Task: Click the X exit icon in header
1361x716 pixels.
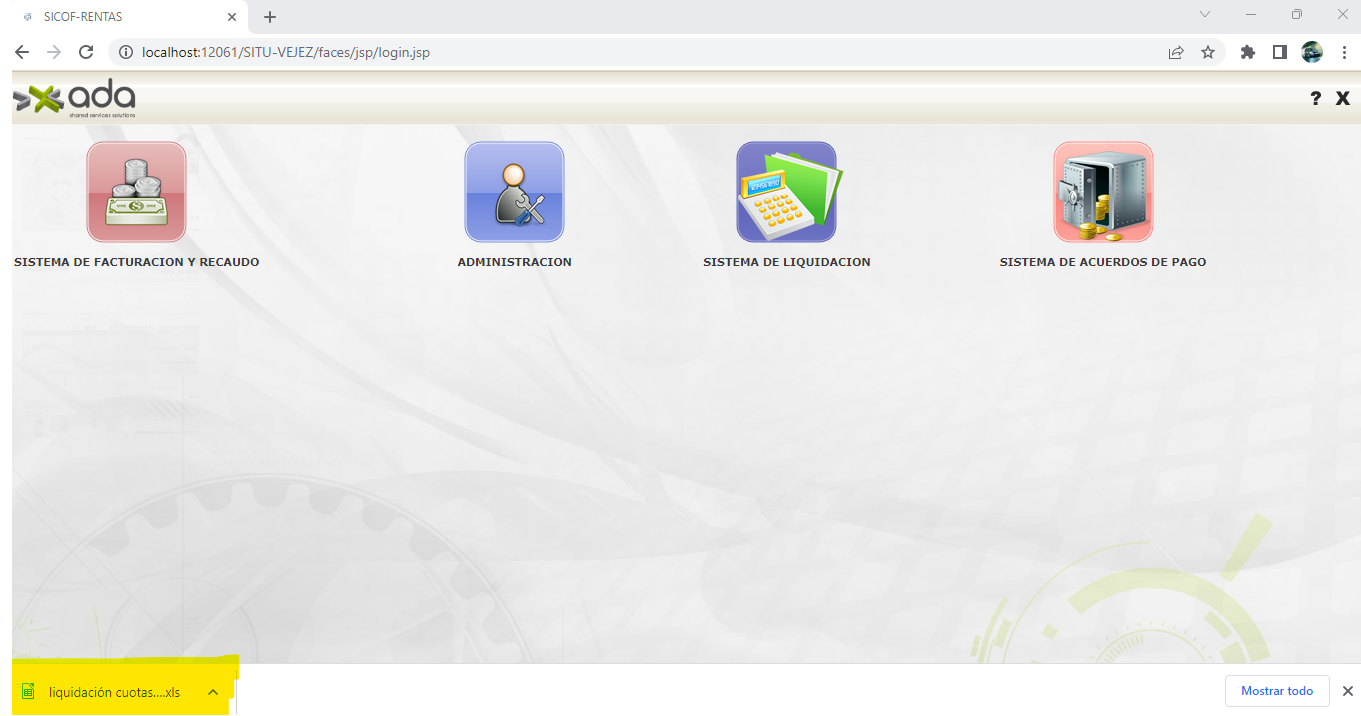Action: coord(1343,98)
